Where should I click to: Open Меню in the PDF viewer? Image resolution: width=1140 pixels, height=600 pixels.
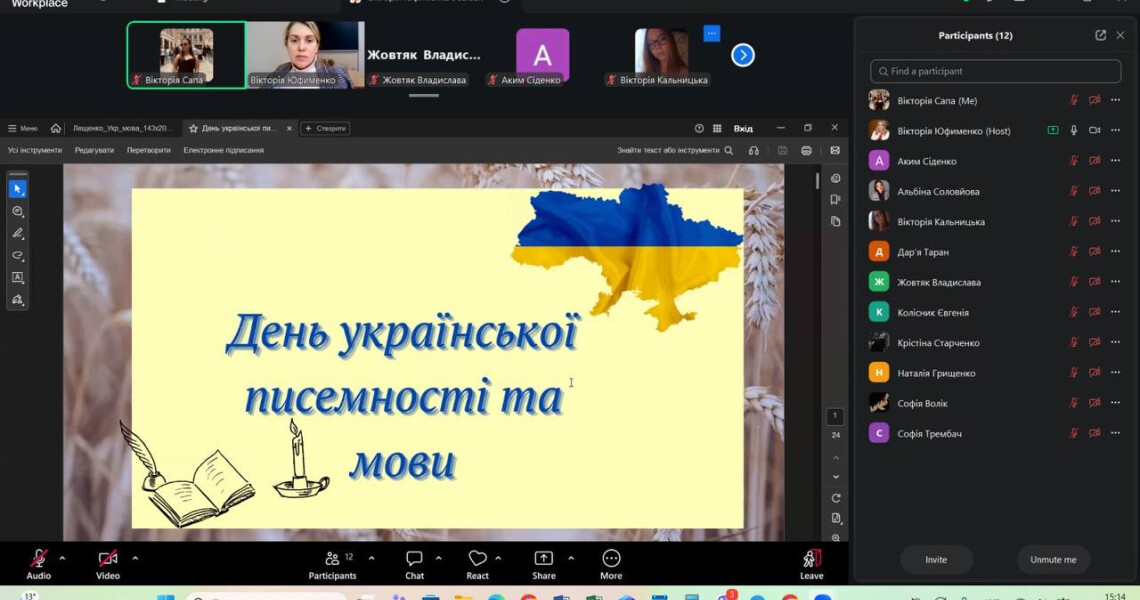click(23, 128)
